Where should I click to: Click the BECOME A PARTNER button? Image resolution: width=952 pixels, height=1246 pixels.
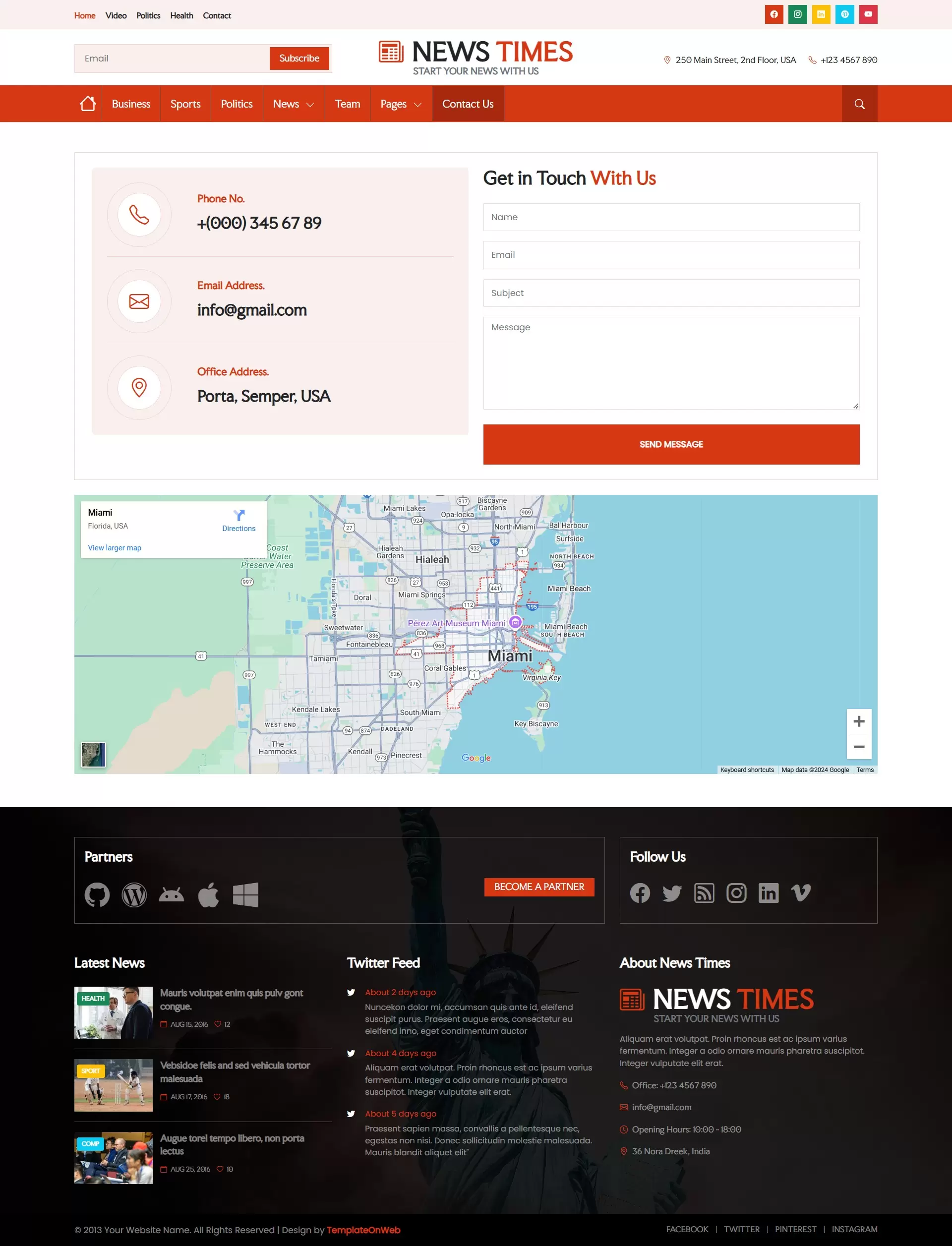point(539,887)
